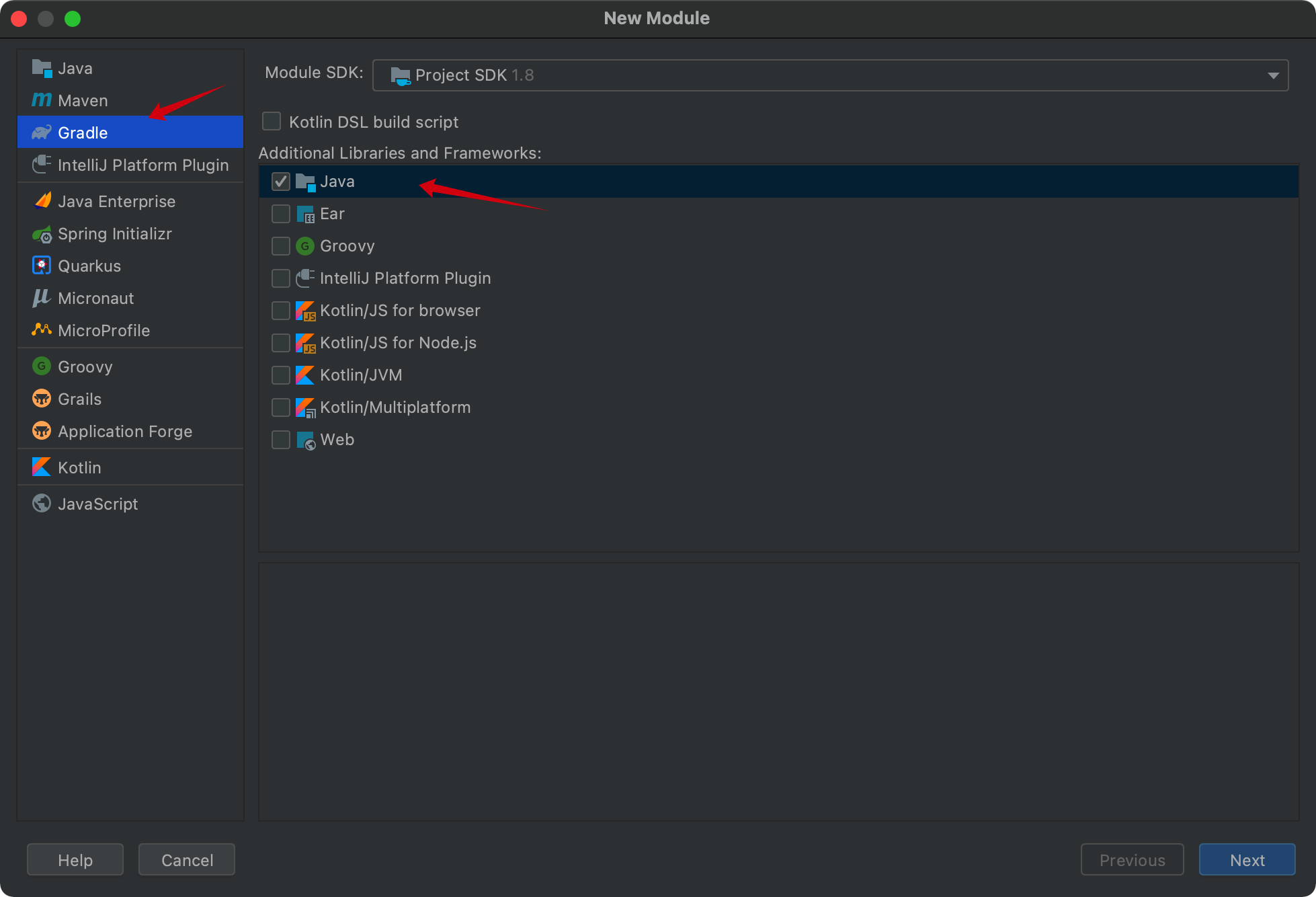The image size is (1316, 897).
Task: Check Kotlin/JS for browser checkbox
Action: tap(281, 311)
